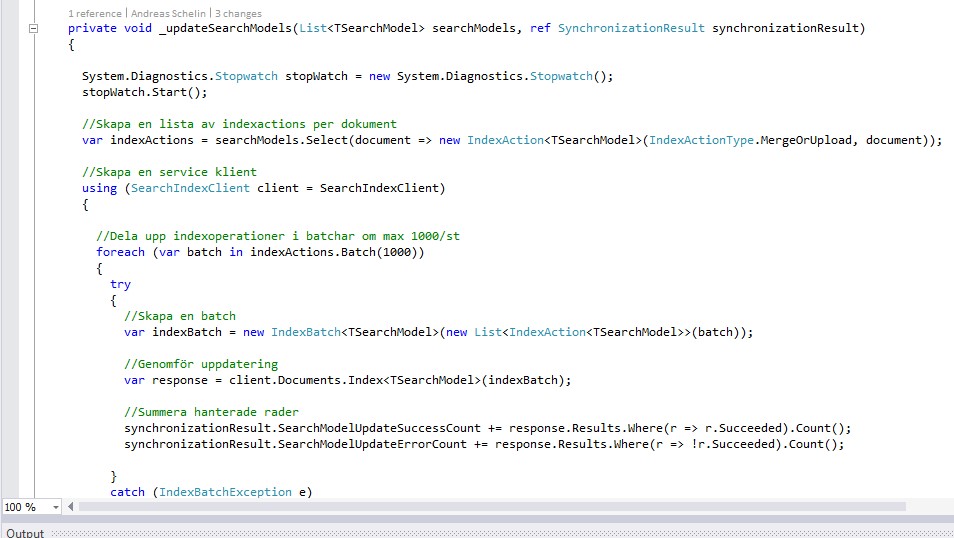Click IndexBatchException in catch clause
The height and width of the screenshot is (538, 954).
pyautogui.click(x=225, y=492)
